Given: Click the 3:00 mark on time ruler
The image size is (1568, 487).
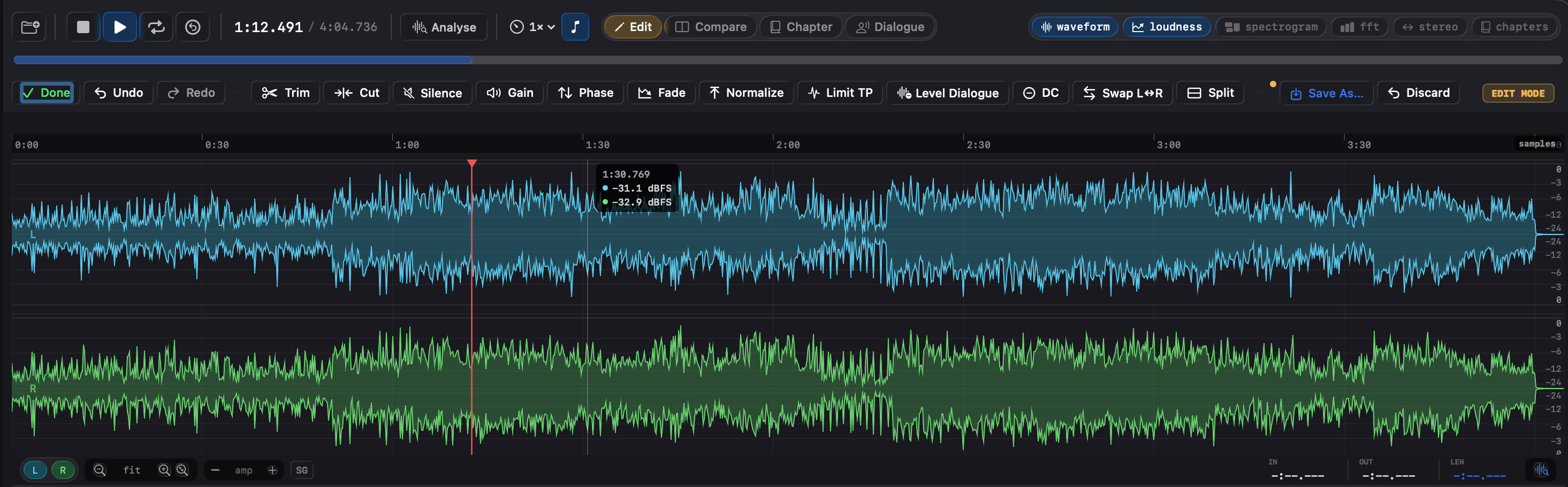Looking at the screenshot, I should [1169, 145].
